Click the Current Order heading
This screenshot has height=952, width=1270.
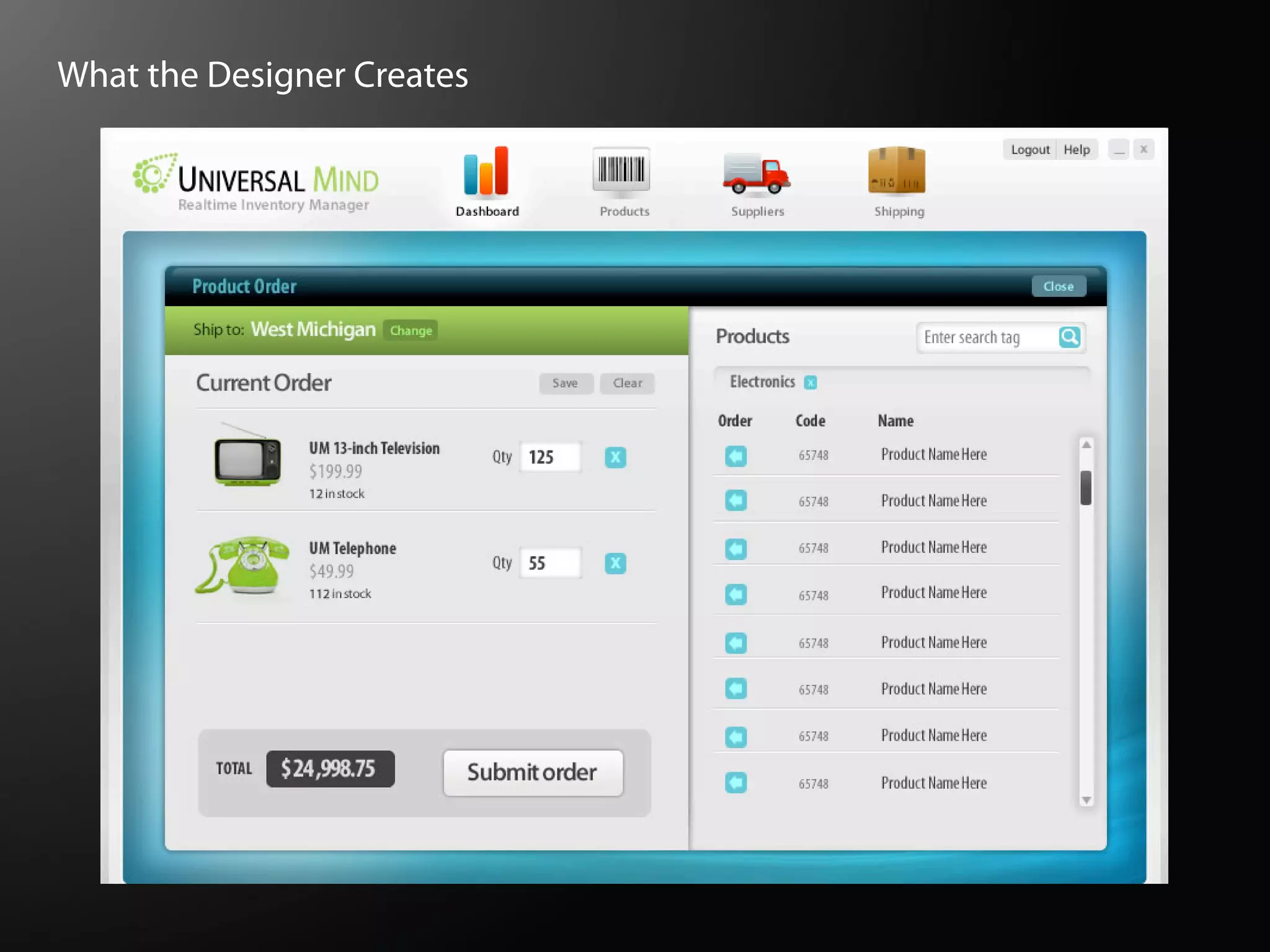[264, 383]
